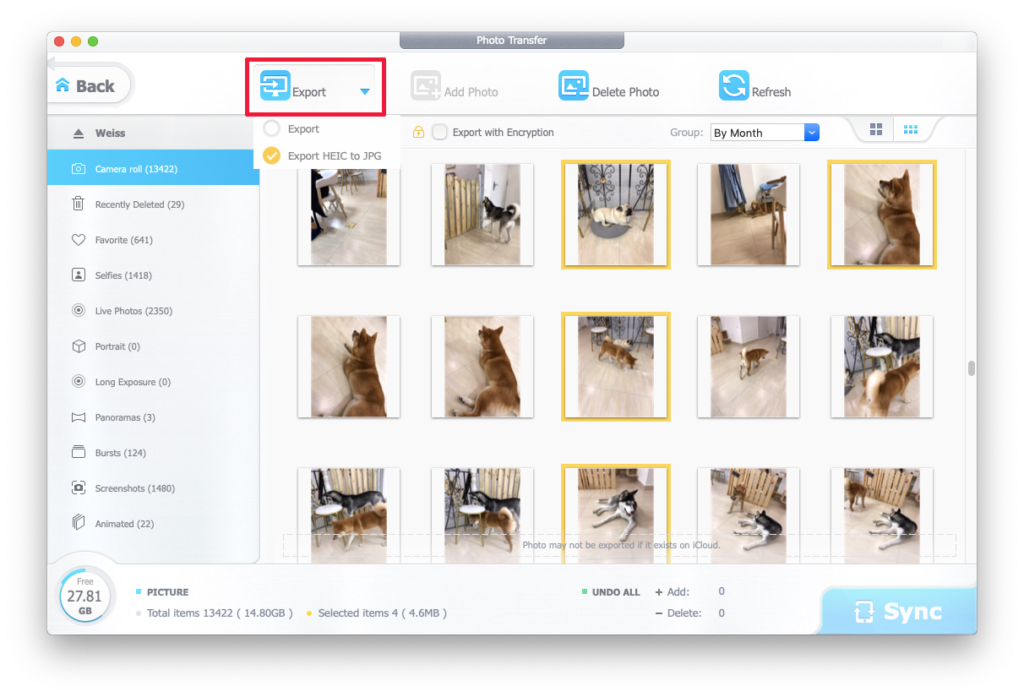Click the Refresh icon
Viewport: 1024px width, 697px height.
(x=733, y=87)
